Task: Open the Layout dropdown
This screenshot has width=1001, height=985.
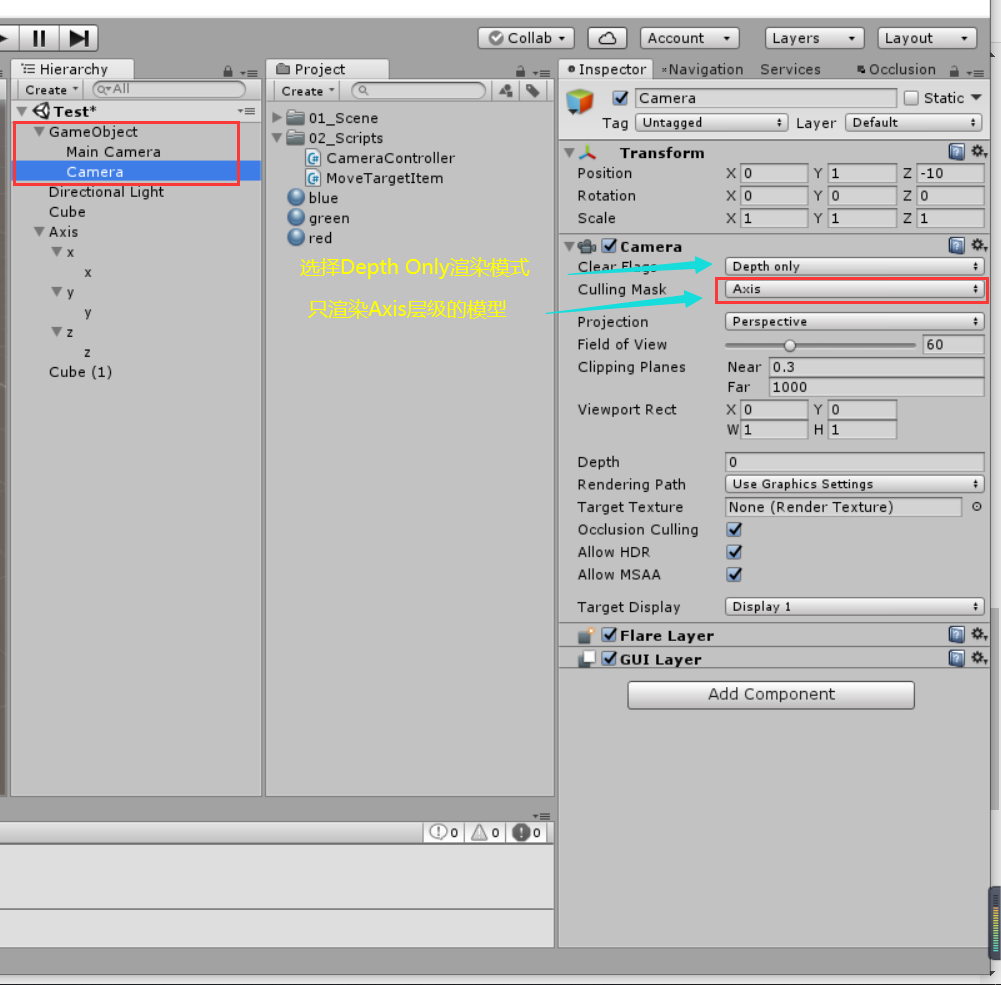Action: click(x=927, y=38)
